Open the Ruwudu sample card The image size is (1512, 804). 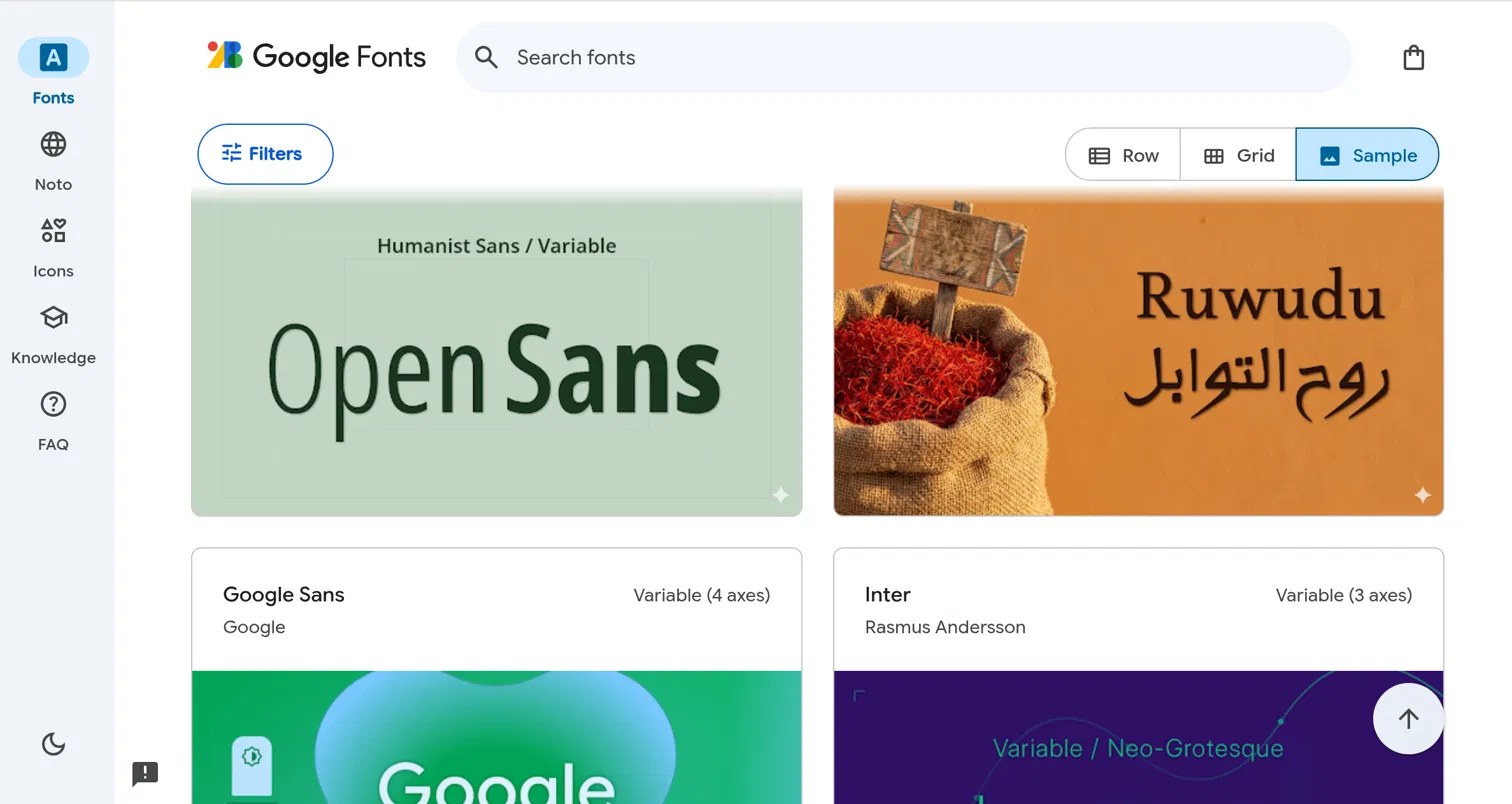(1138, 352)
